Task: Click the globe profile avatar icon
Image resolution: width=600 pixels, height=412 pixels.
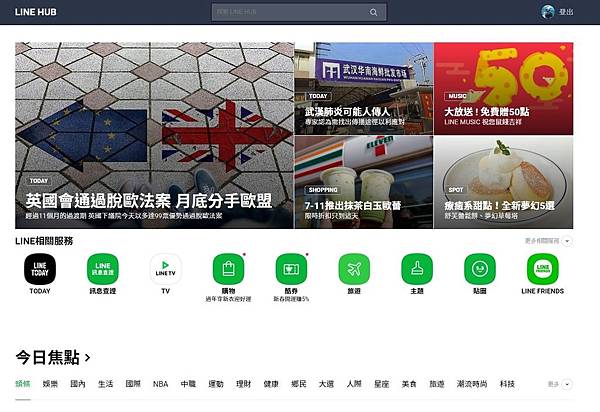Action: [x=548, y=12]
